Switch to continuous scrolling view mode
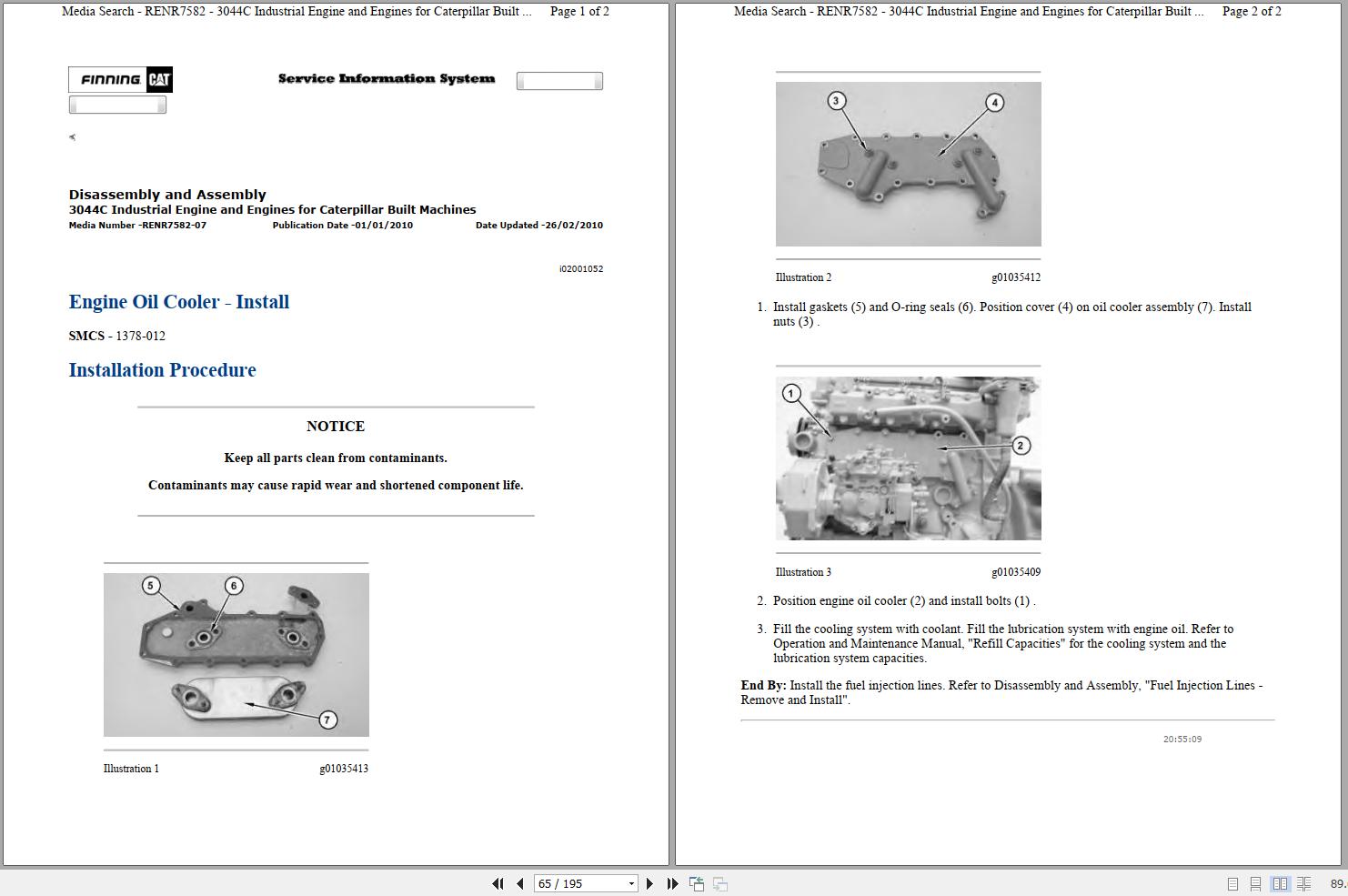Viewport: 1348px width, 896px height. 1256,883
